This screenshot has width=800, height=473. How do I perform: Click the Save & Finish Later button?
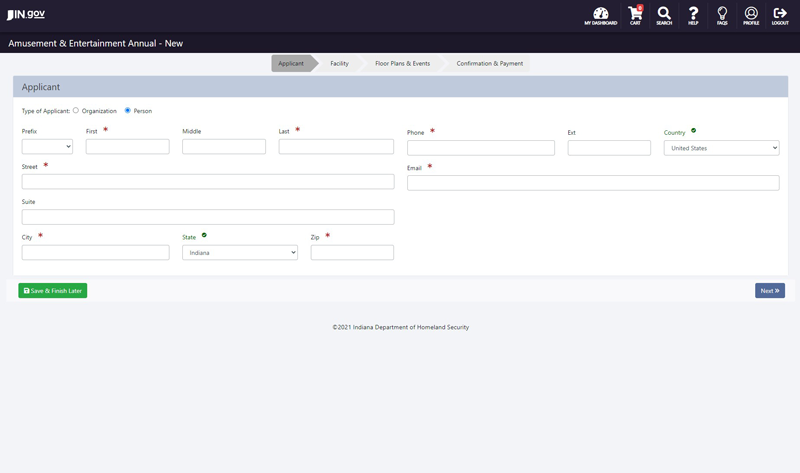point(53,291)
